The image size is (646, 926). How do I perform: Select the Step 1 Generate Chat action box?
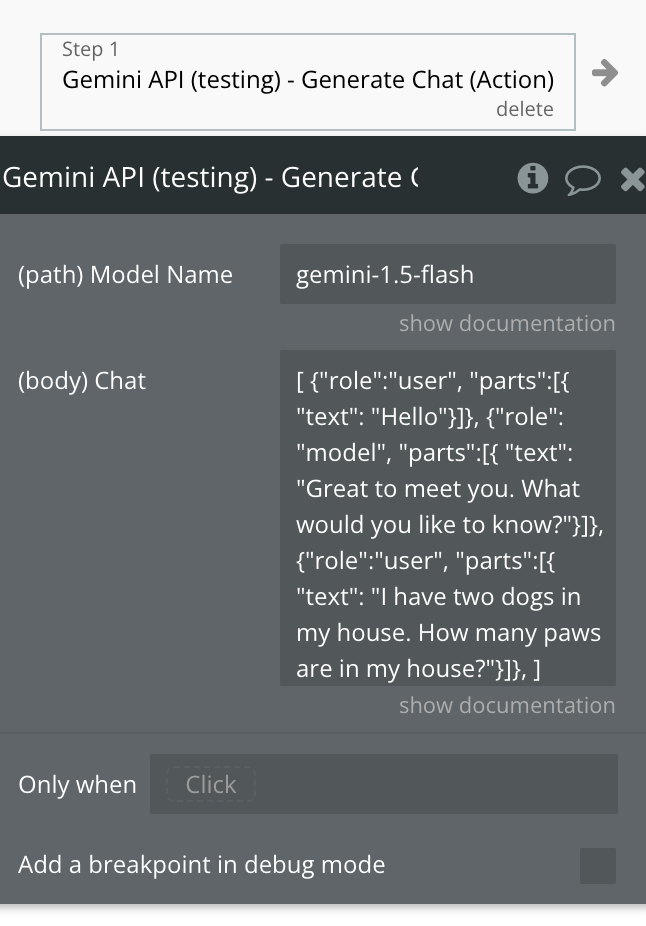click(307, 80)
